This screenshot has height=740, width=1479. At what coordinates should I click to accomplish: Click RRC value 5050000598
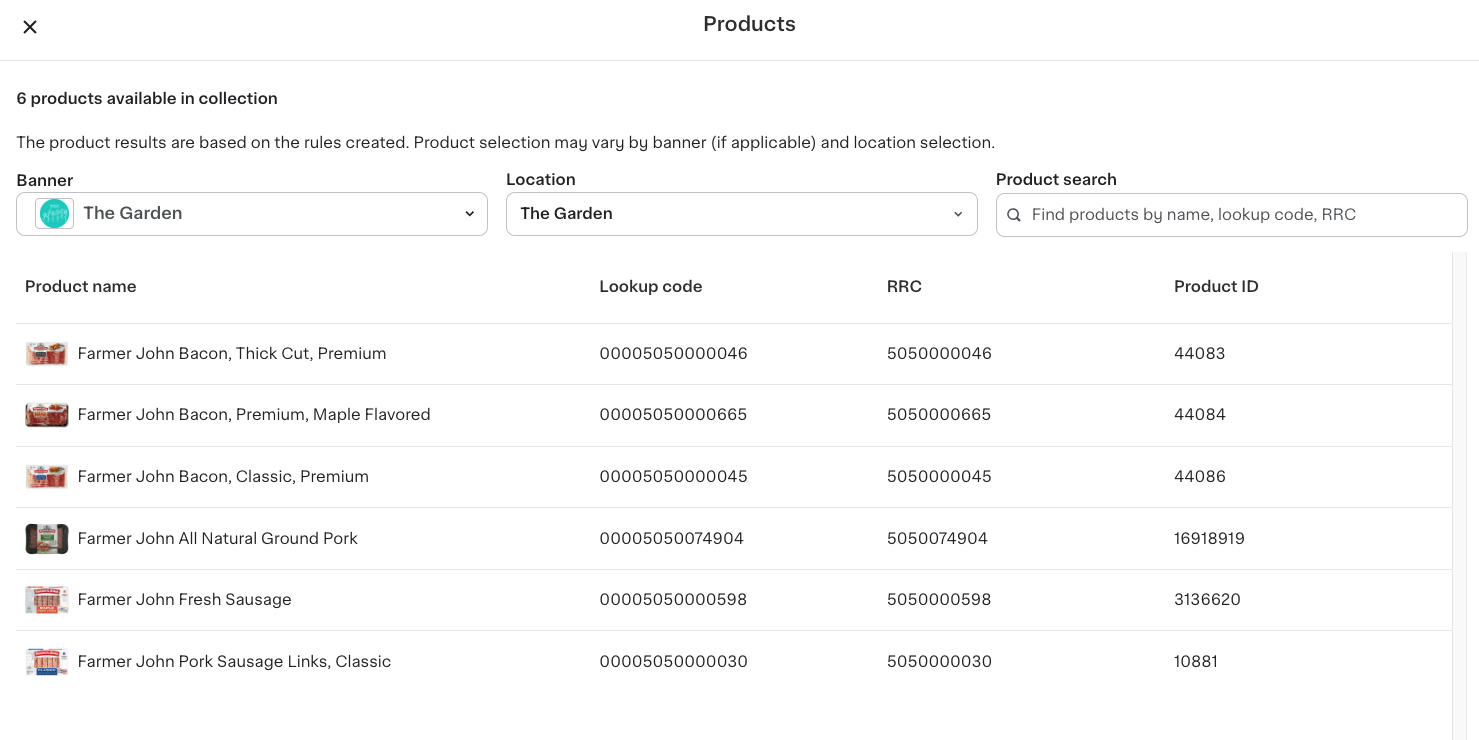tap(939, 600)
